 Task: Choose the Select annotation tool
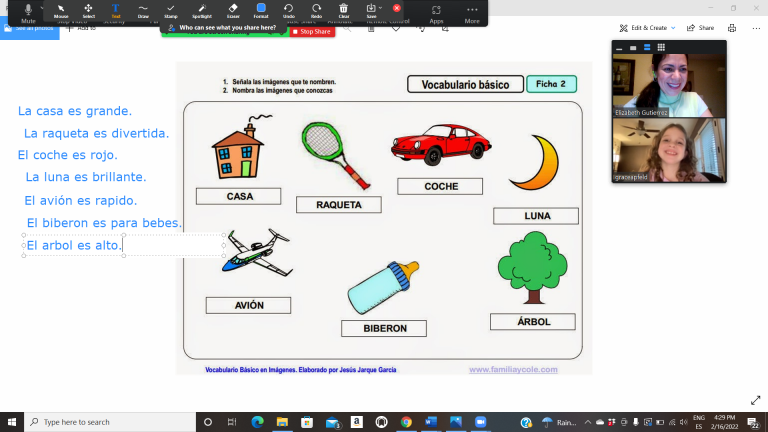pos(88,11)
